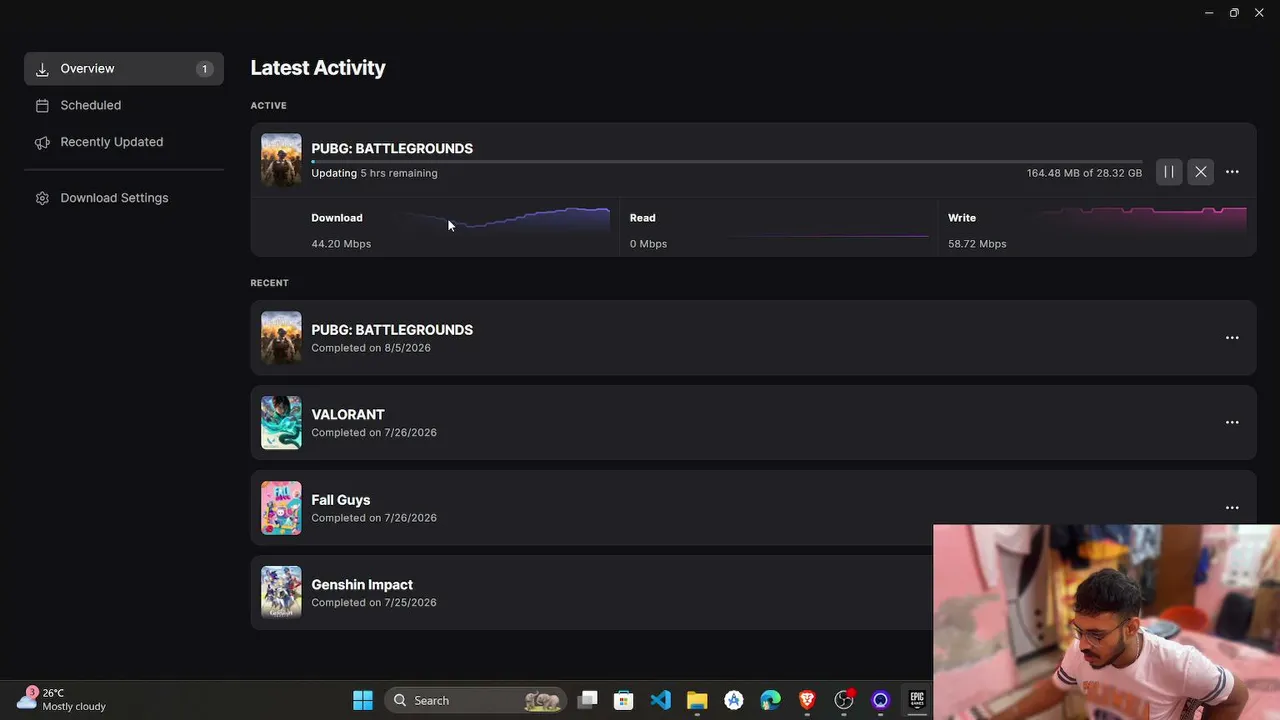Click the PUBG update progress bar
Image resolution: width=1280 pixels, height=720 pixels.
point(726,161)
